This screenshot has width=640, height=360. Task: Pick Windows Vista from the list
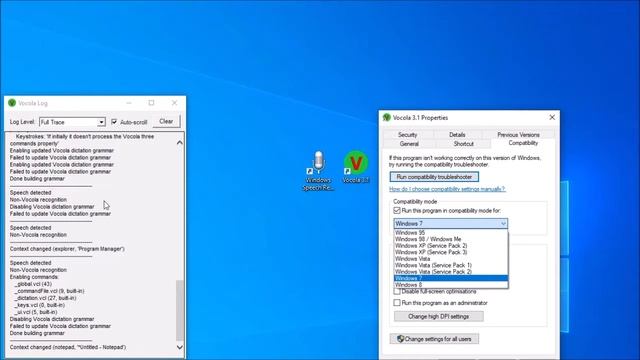[x=451, y=259]
